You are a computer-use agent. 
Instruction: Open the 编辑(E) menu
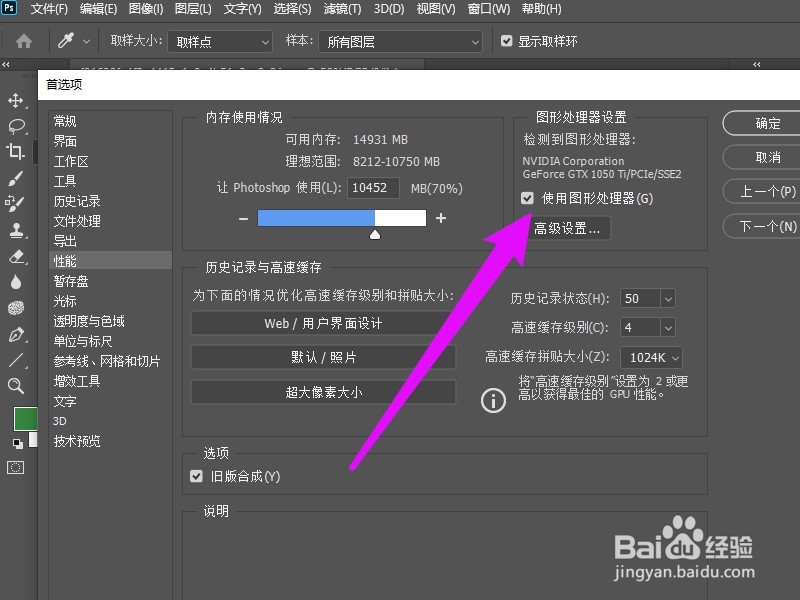click(98, 9)
